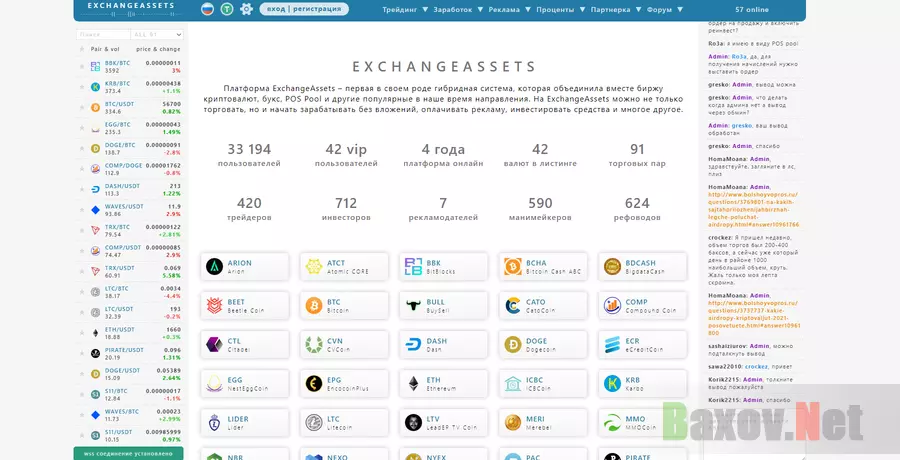
Task: Click the DASH card logo
Action: coord(413,345)
